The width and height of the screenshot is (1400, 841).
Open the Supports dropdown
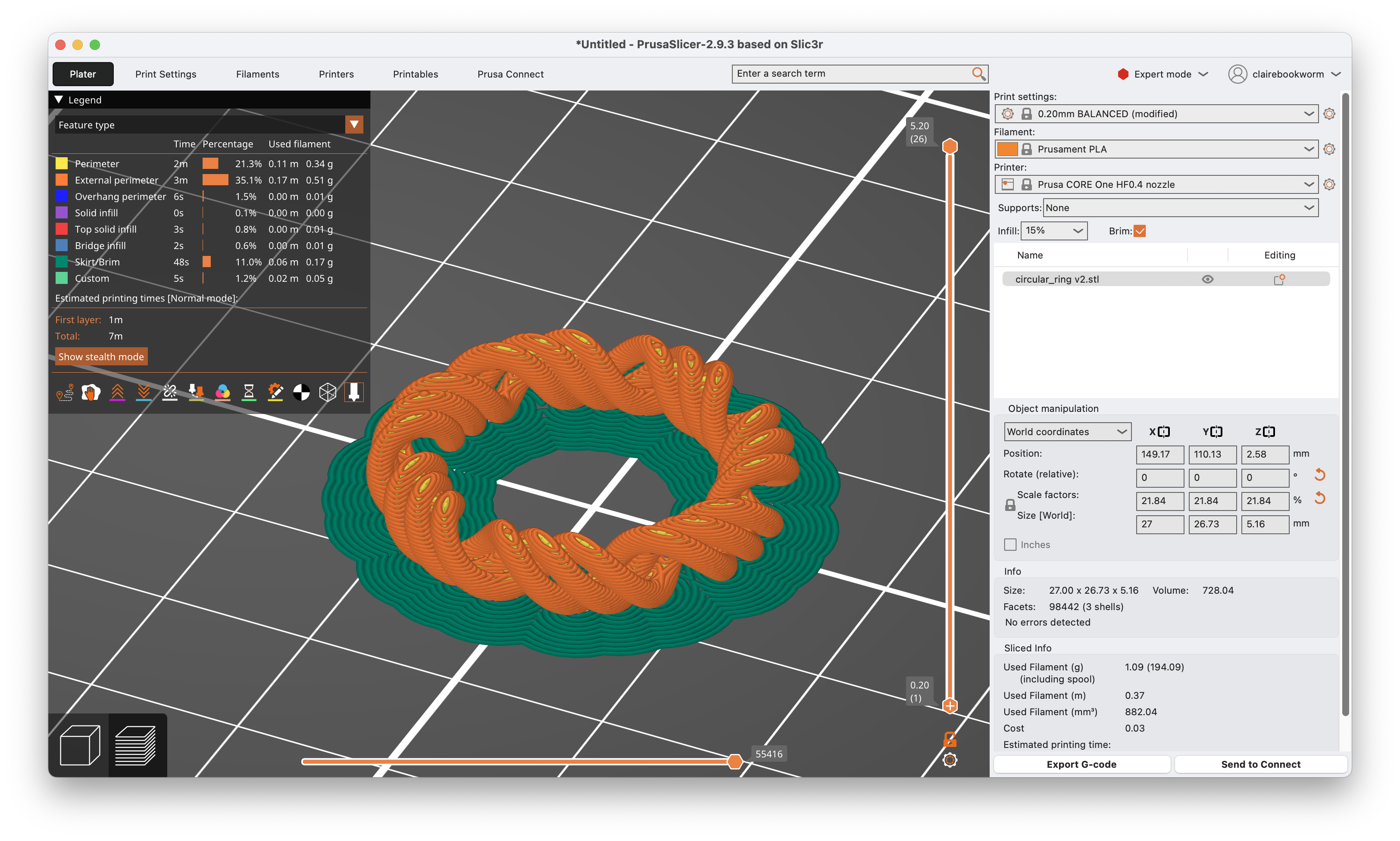click(1179, 207)
